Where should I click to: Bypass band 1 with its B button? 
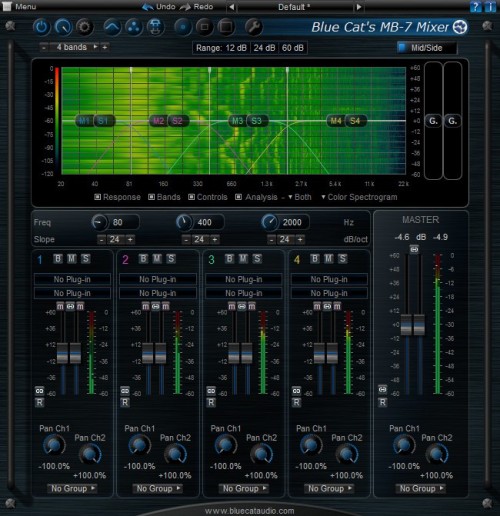pyautogui.click(x=58, y=259)
